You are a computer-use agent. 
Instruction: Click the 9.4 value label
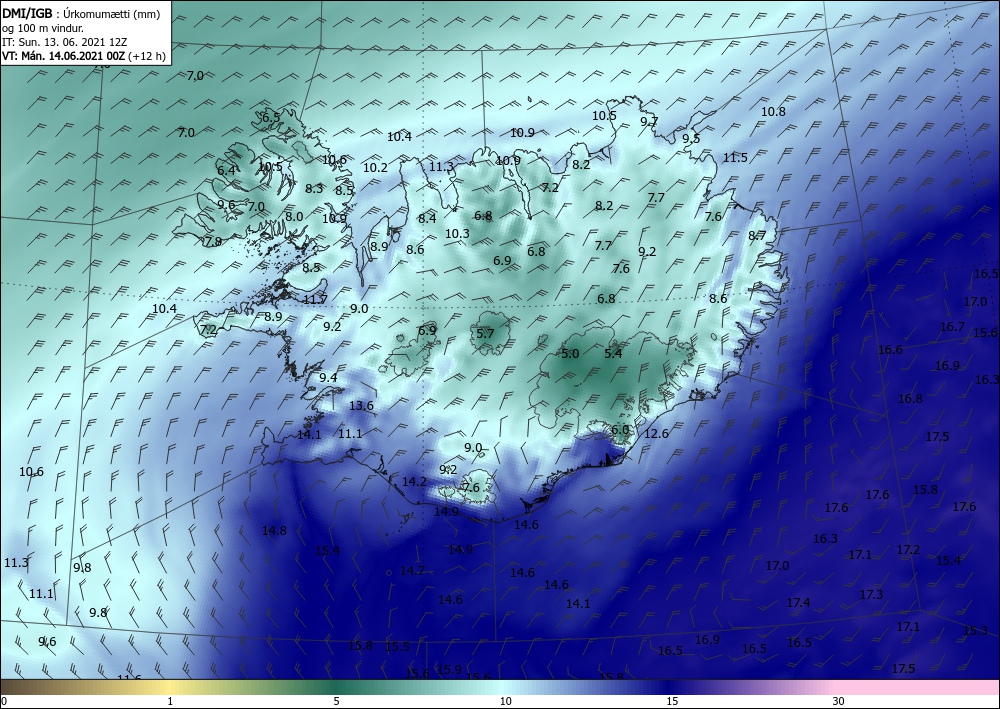[x=328, y=377]
